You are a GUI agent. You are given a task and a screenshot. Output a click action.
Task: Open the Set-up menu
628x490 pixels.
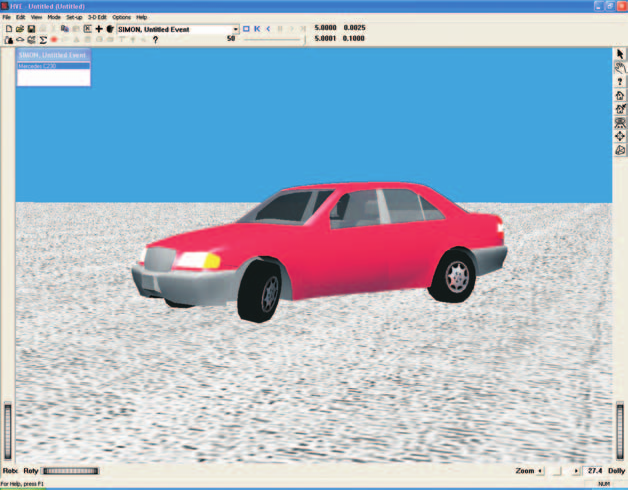(74, 17)
